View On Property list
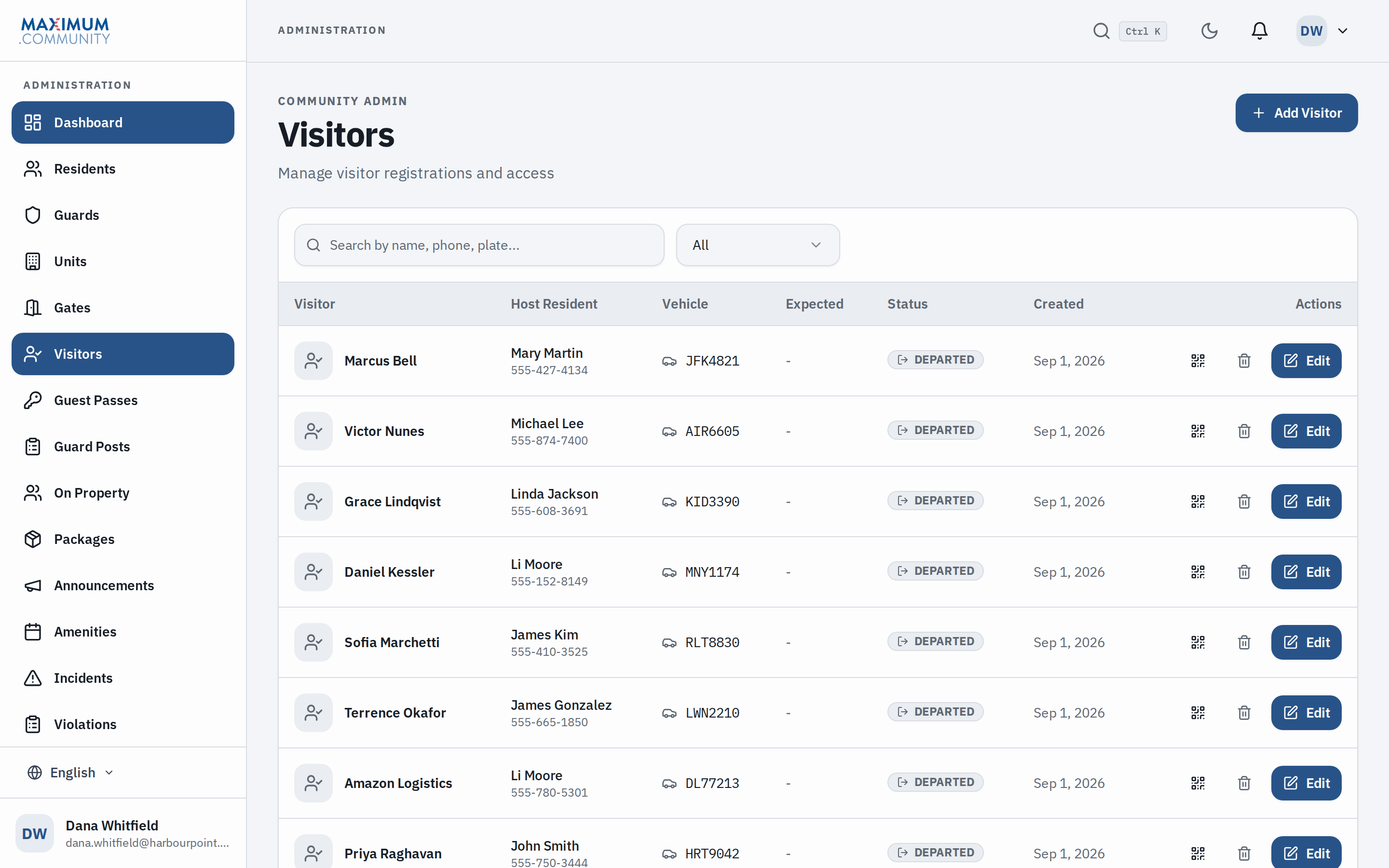 pos(123,492)
